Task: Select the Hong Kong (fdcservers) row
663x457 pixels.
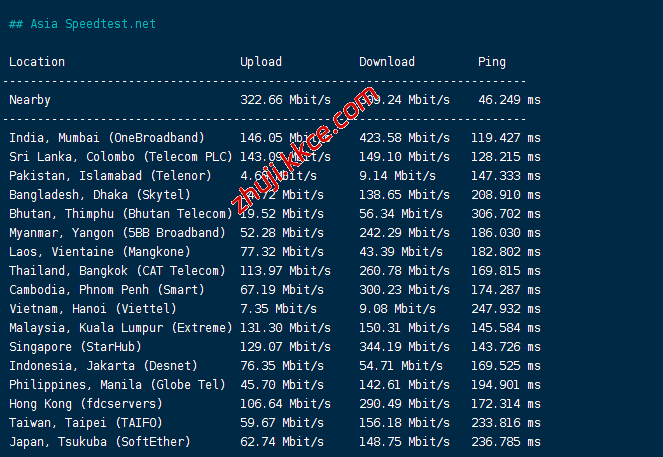Action: [87, 404]
